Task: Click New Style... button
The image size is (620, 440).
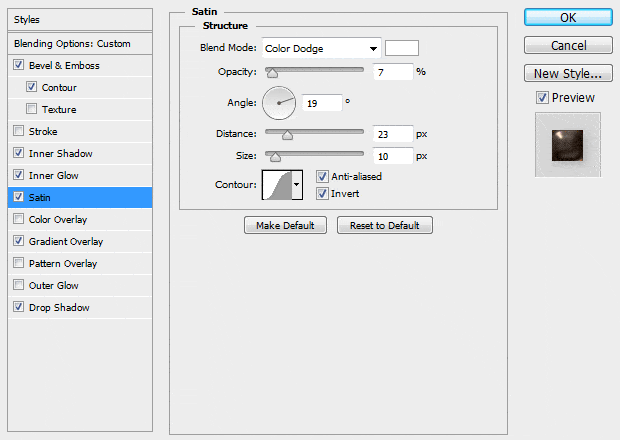Action: click(568, 73)
